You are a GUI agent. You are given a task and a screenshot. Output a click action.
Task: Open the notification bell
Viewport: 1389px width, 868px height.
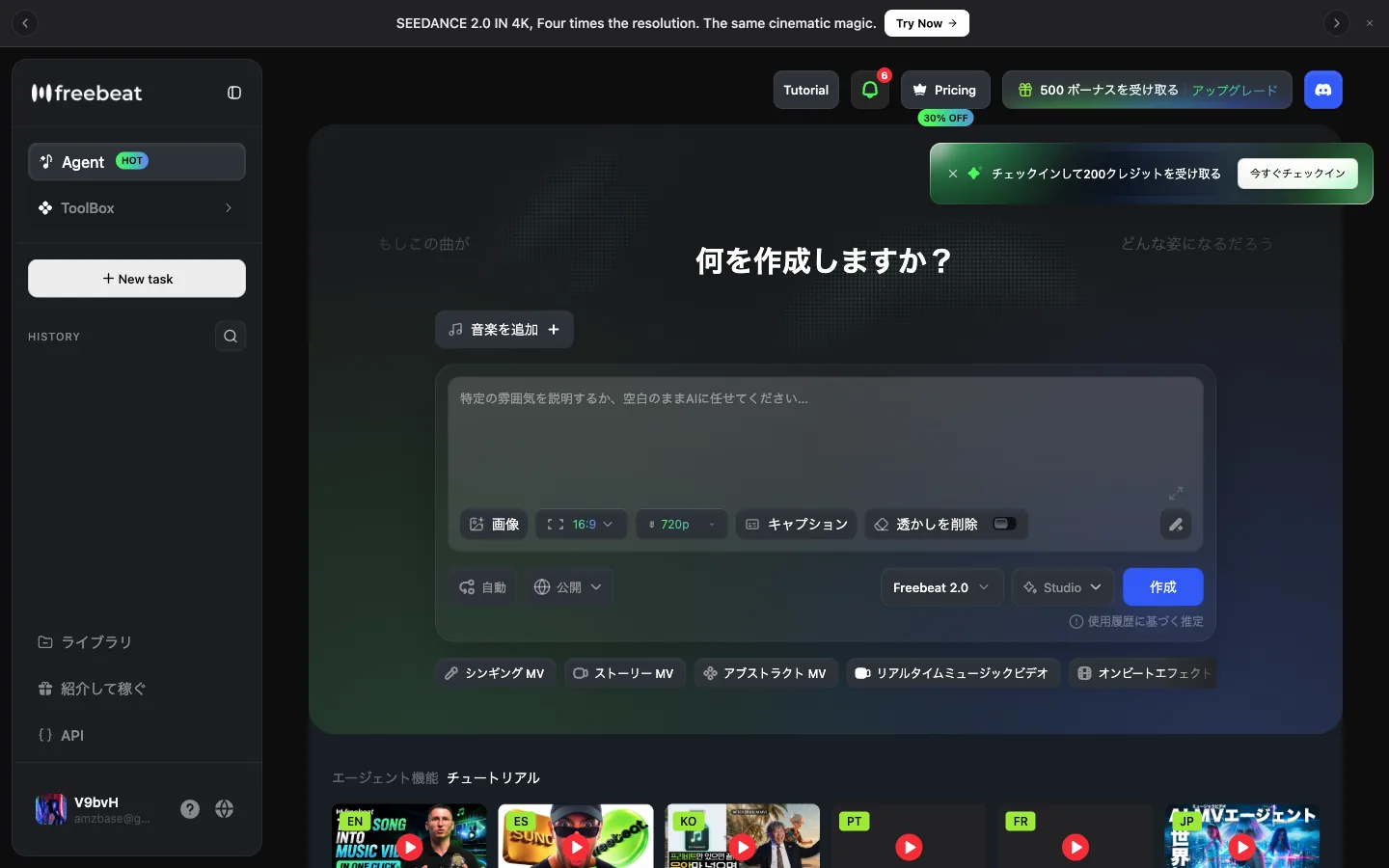870,90
